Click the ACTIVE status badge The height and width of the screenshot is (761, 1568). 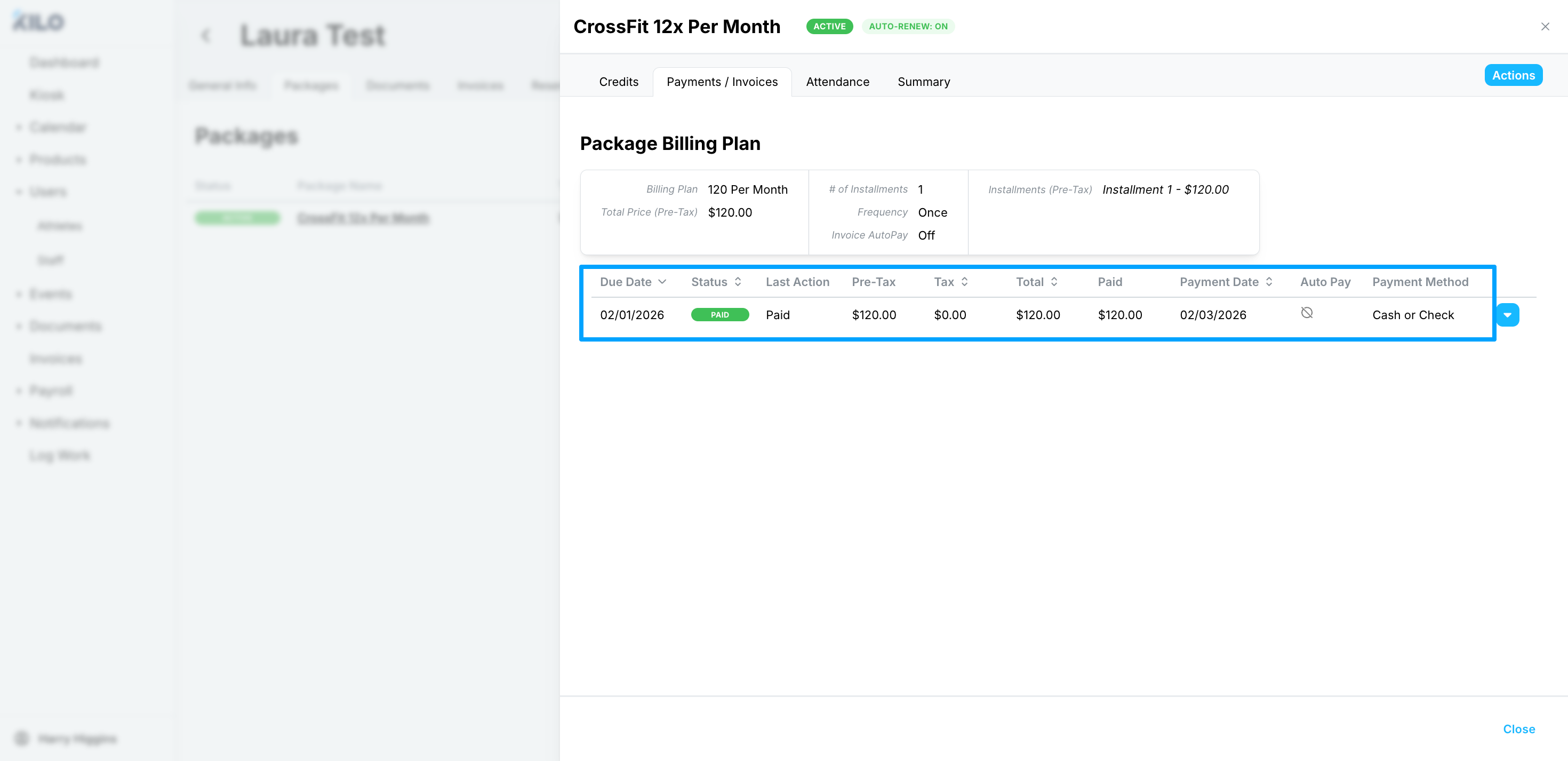(829, 26)
